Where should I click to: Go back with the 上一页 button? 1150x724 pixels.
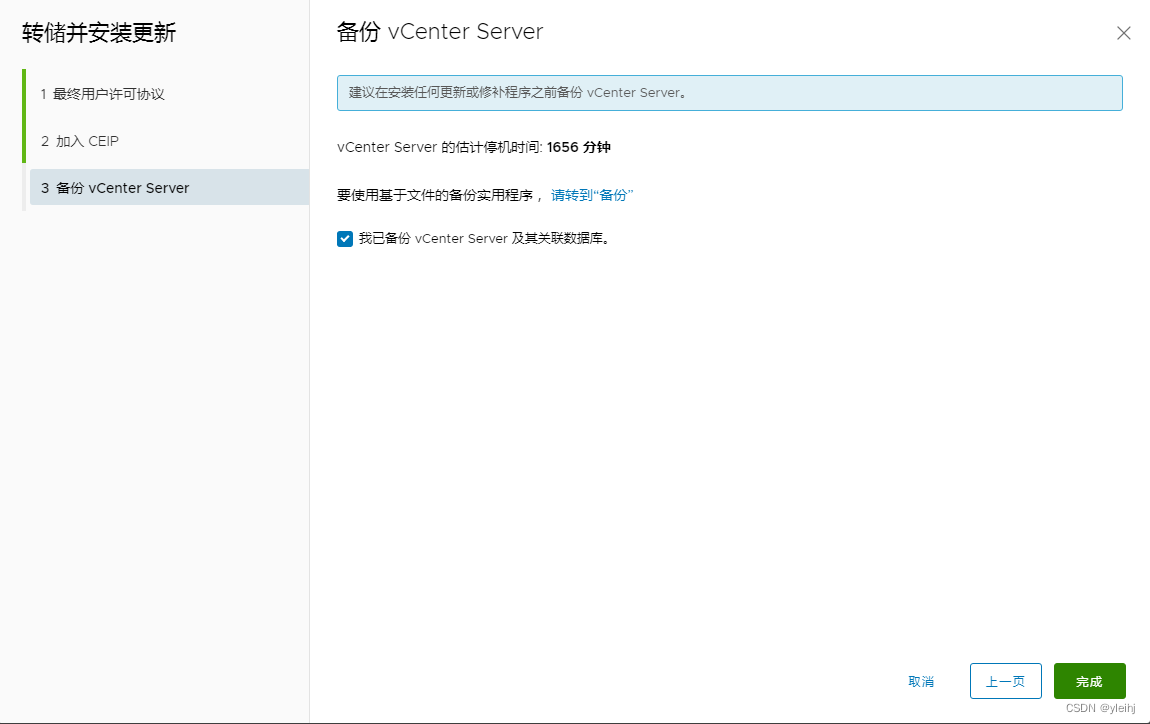coord(1005,681)
